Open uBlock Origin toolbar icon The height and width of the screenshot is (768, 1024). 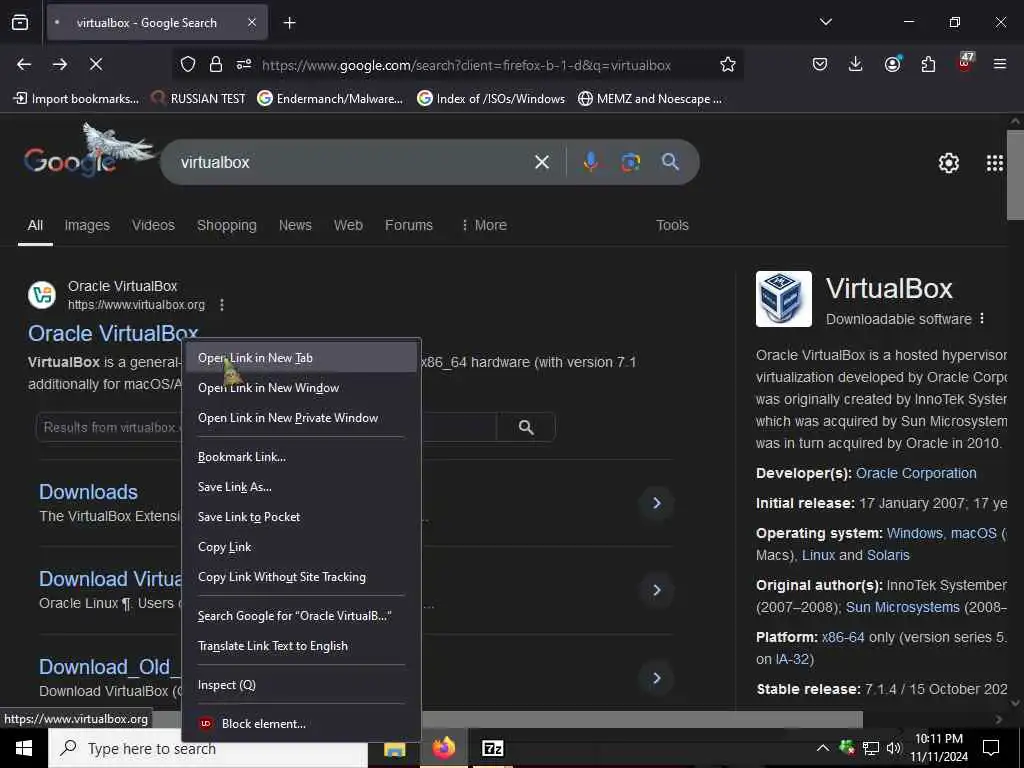tap(965, 63)
